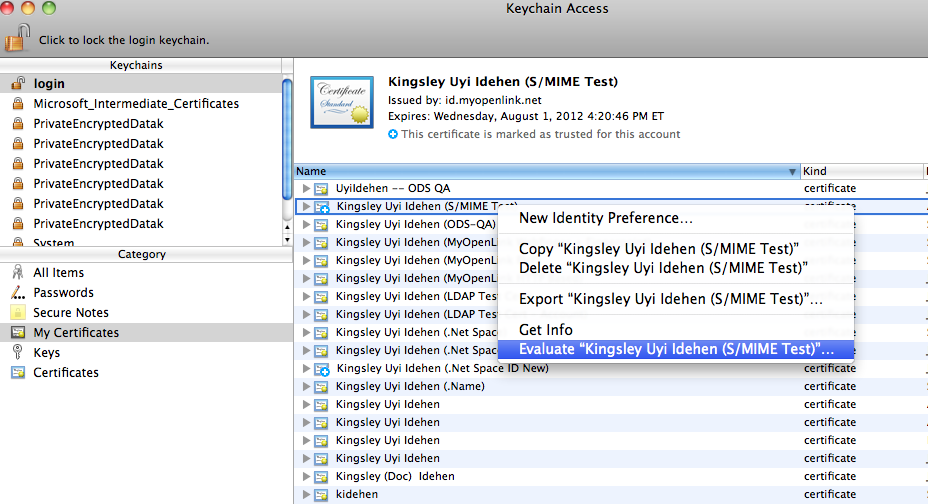The width and height of the screenshot is (928, 504).
Task: Sort by the Kind column header
Action: pyautogui.click(x=862, y=171)
